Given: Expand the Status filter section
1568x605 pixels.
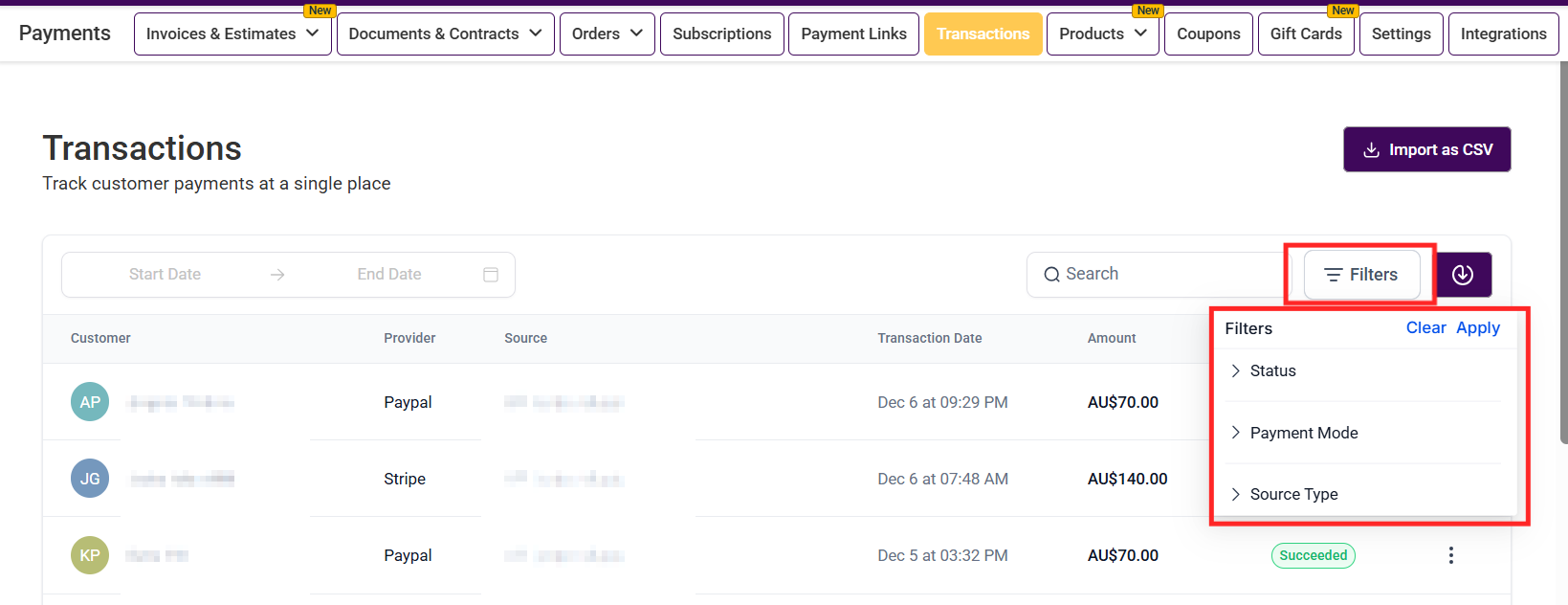Looking at the screenshot, I should click(1365, 370).
